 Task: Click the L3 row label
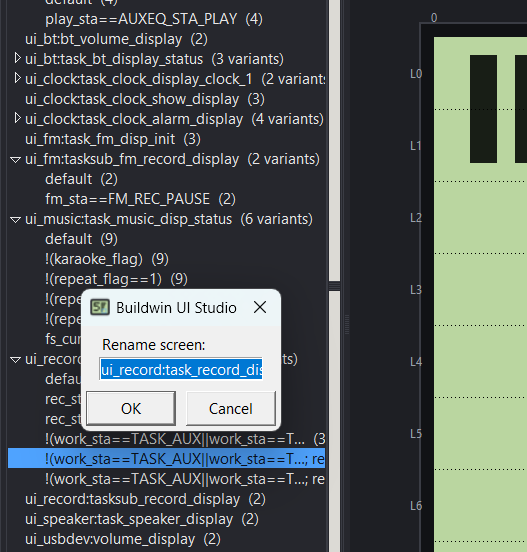pyautogui.click(x=416, y=290)
